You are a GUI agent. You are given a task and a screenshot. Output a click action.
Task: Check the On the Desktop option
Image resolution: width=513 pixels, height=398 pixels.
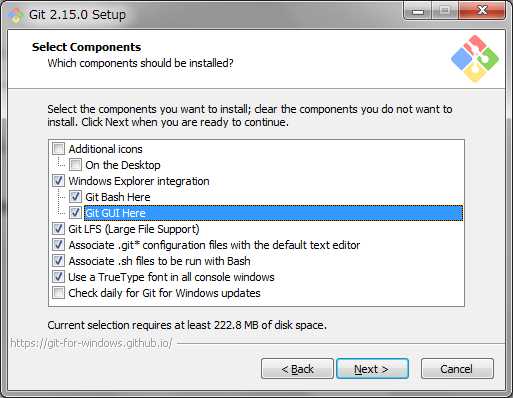point(75,165)
